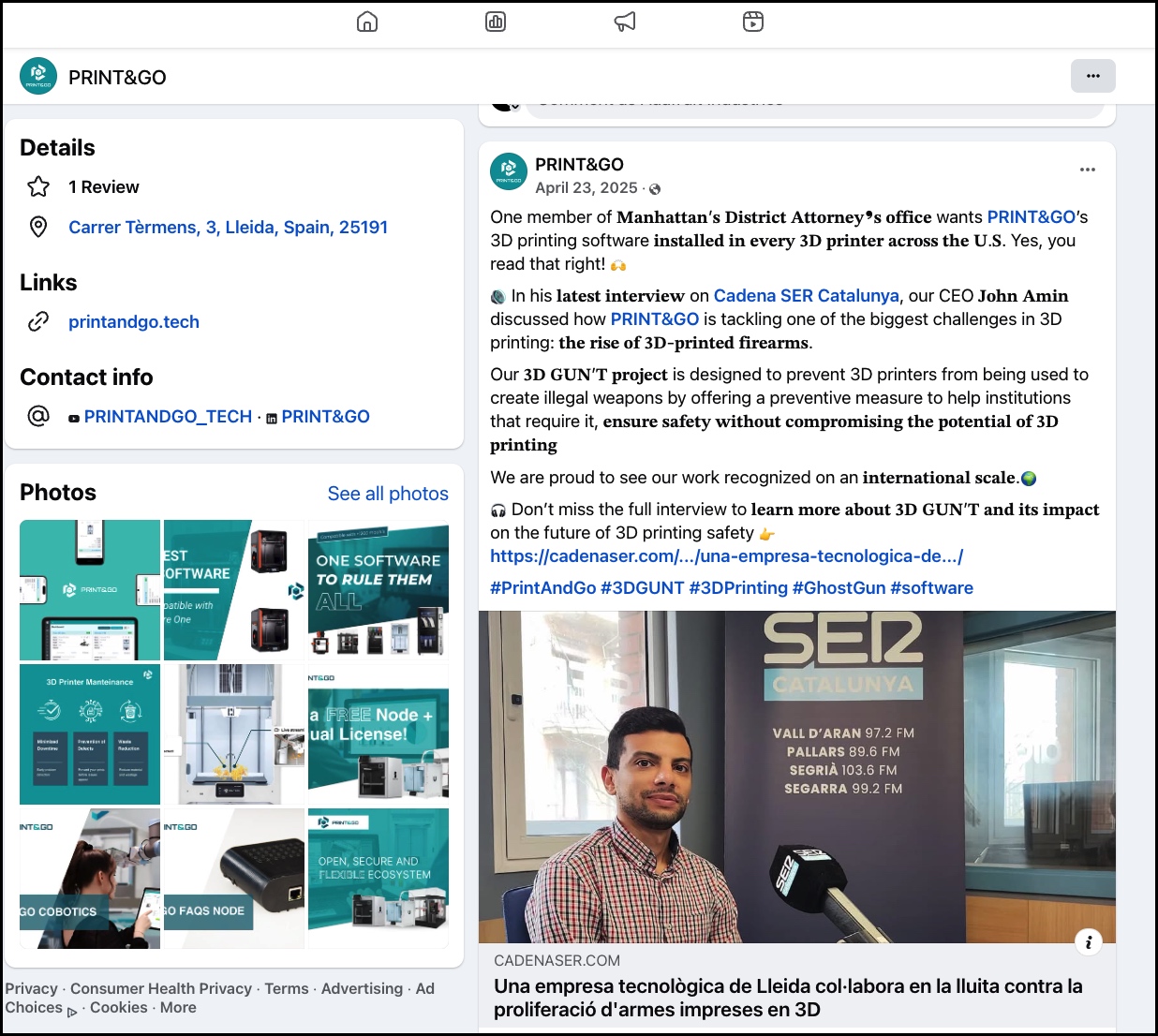This screenshot has width=1158, height=1036.
Task: Click the info icon on article image
Action: (x=1088, y=942)
